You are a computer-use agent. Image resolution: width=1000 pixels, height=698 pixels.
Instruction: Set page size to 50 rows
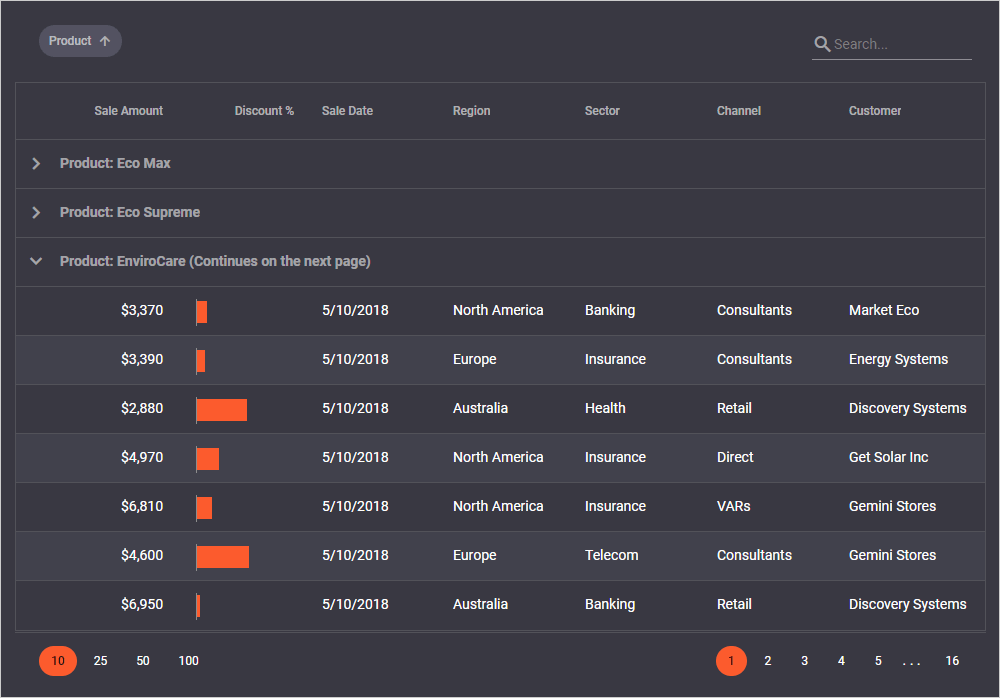[143, 661]
